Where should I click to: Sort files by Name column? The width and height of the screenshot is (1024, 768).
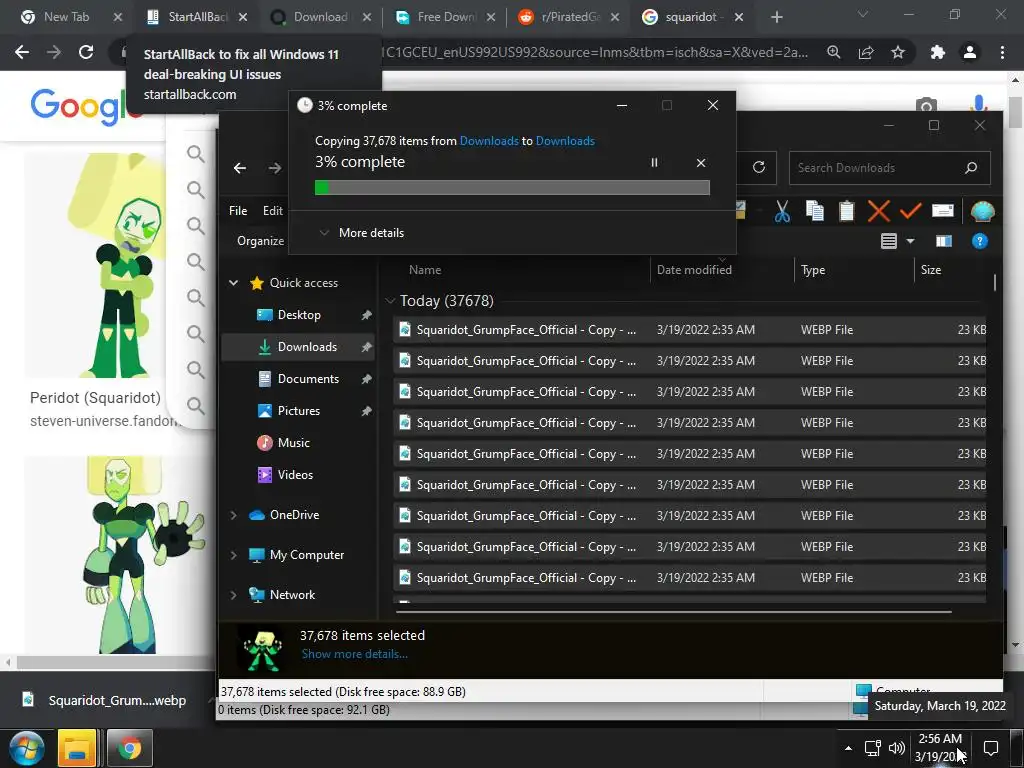425,270
